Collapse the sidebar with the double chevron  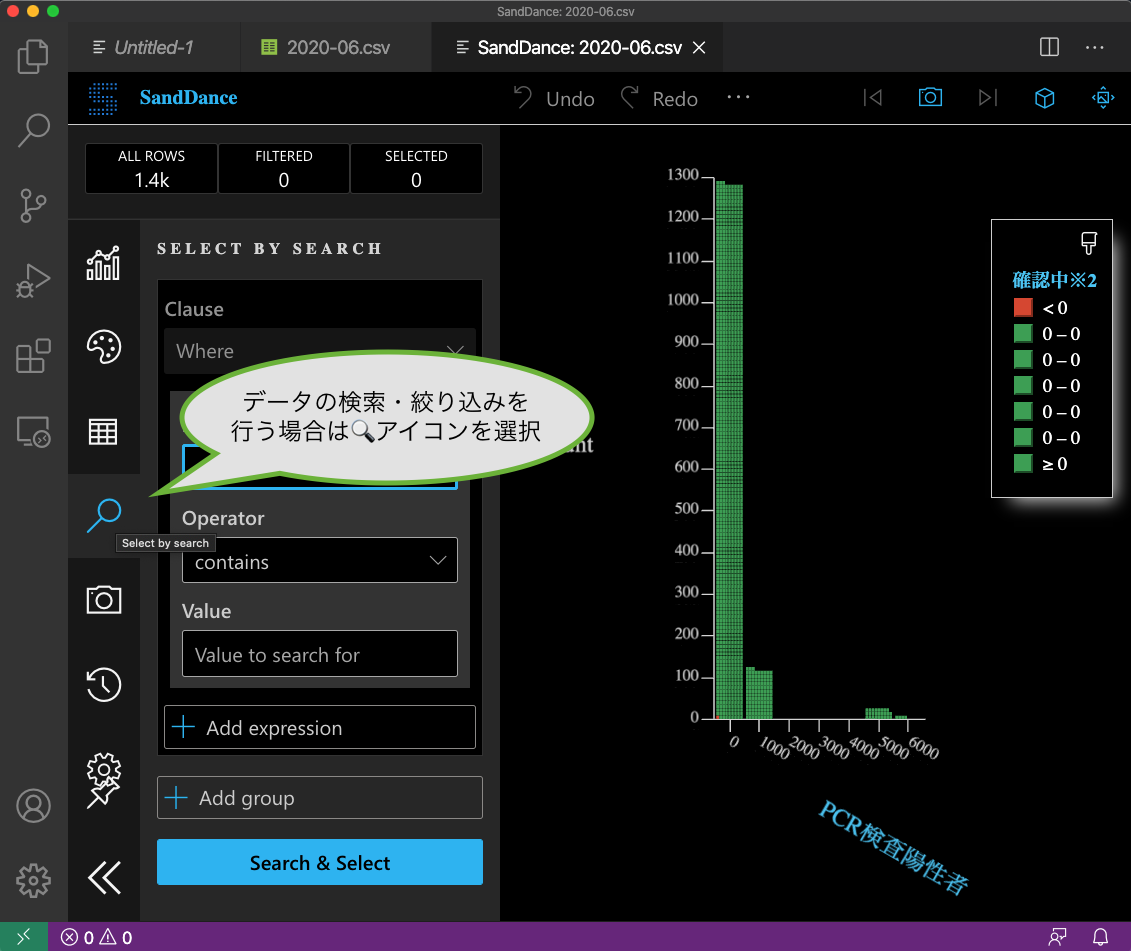point(103,877)
